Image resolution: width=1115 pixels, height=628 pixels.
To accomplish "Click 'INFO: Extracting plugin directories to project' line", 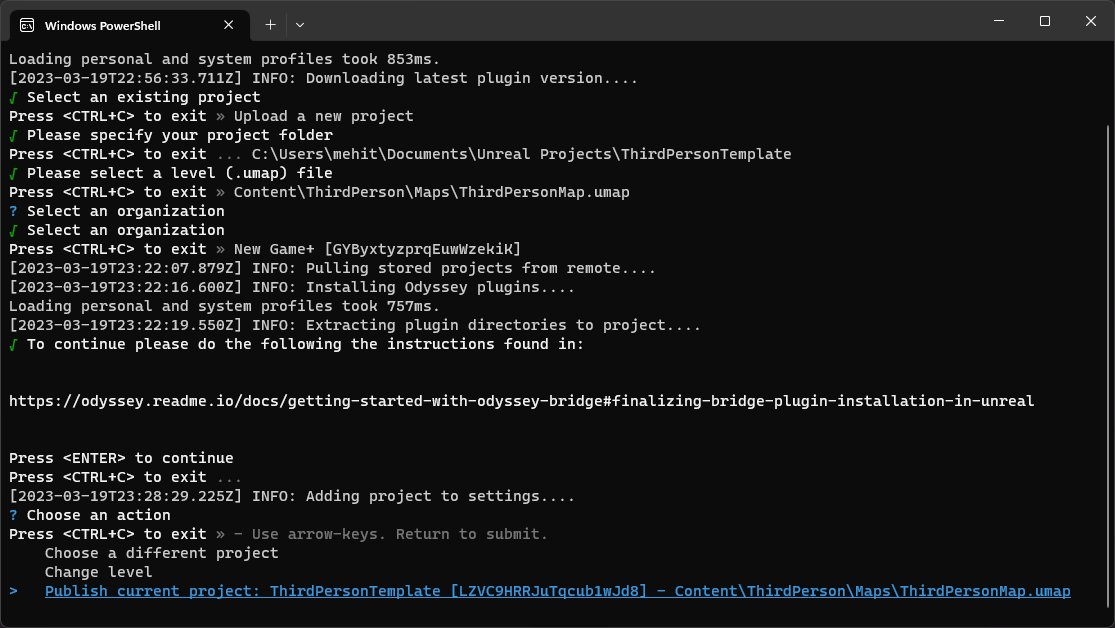I will (355, 326).
